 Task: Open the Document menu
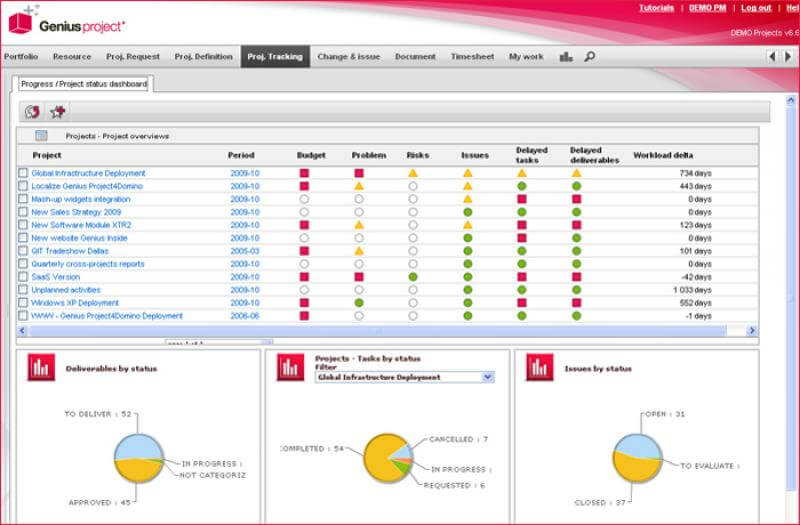[x=415, y=57]
